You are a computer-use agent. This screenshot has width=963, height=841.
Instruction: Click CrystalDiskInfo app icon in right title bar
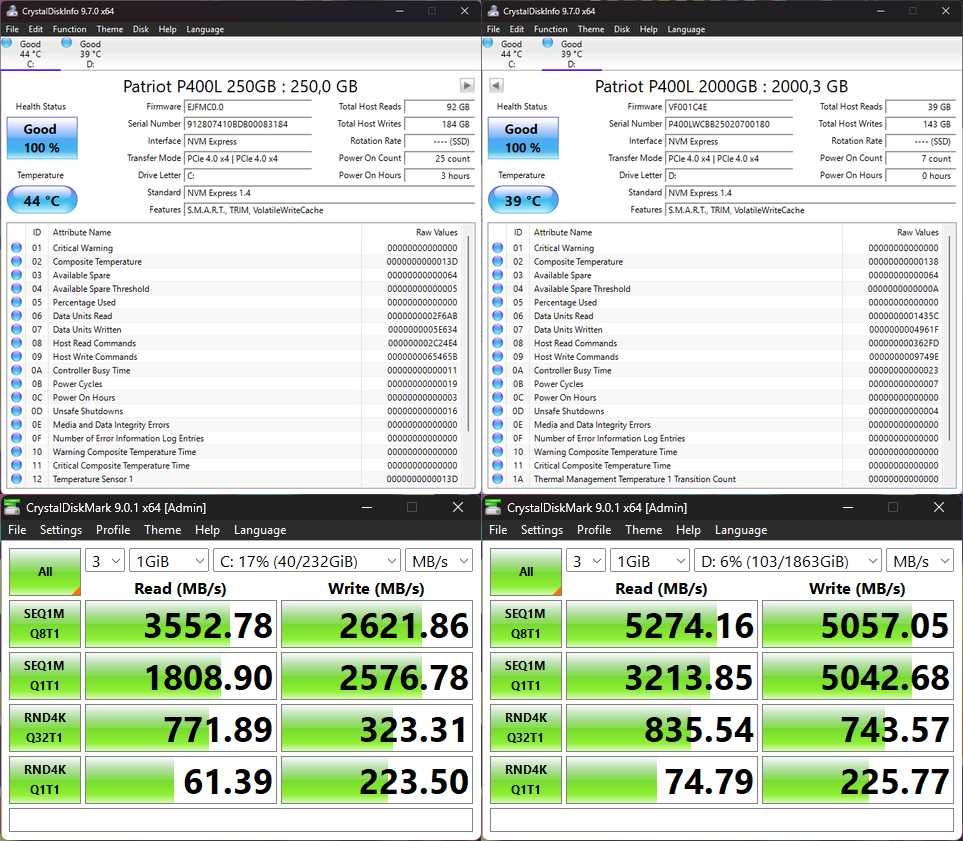(493, 11)
